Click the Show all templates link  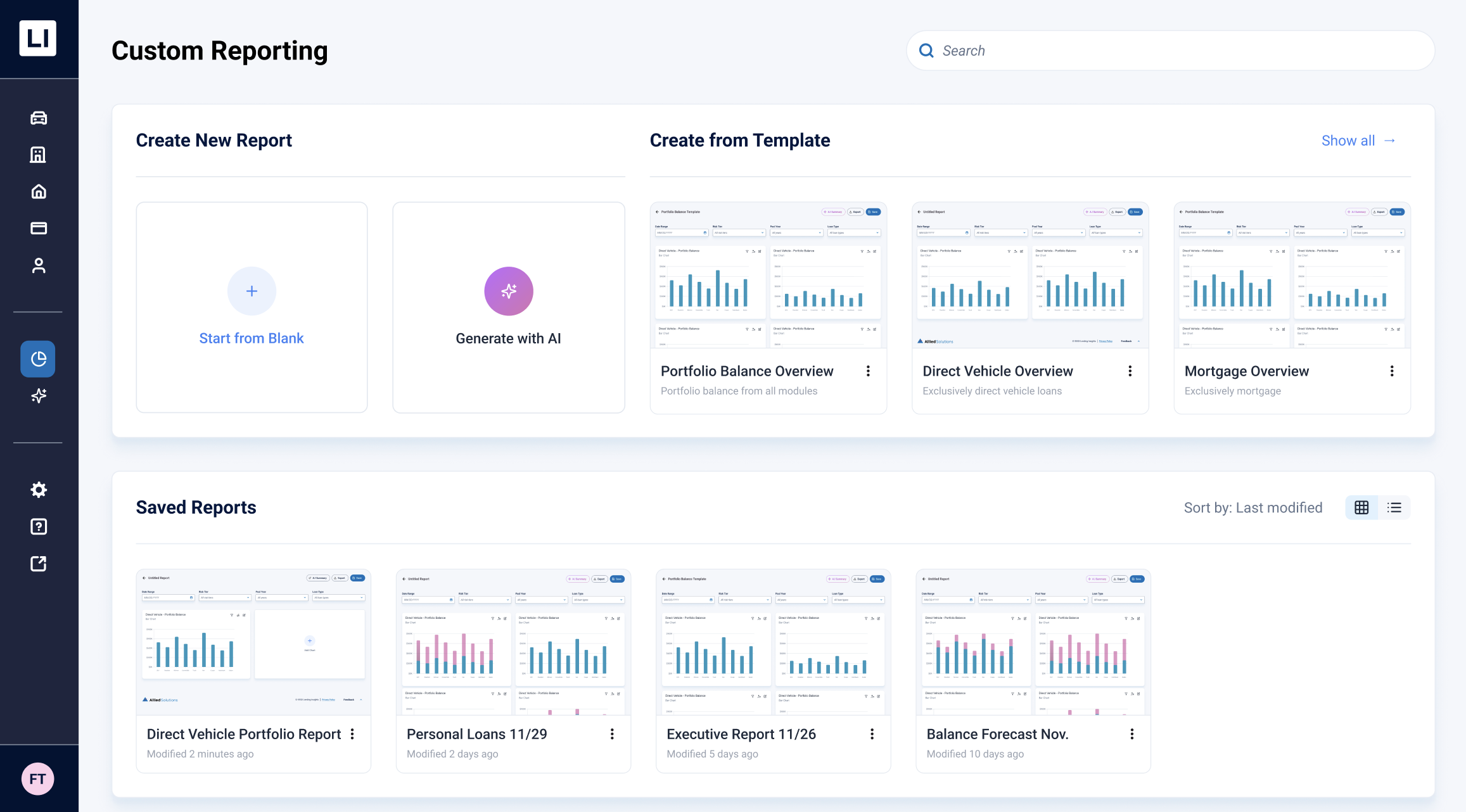1358,141
